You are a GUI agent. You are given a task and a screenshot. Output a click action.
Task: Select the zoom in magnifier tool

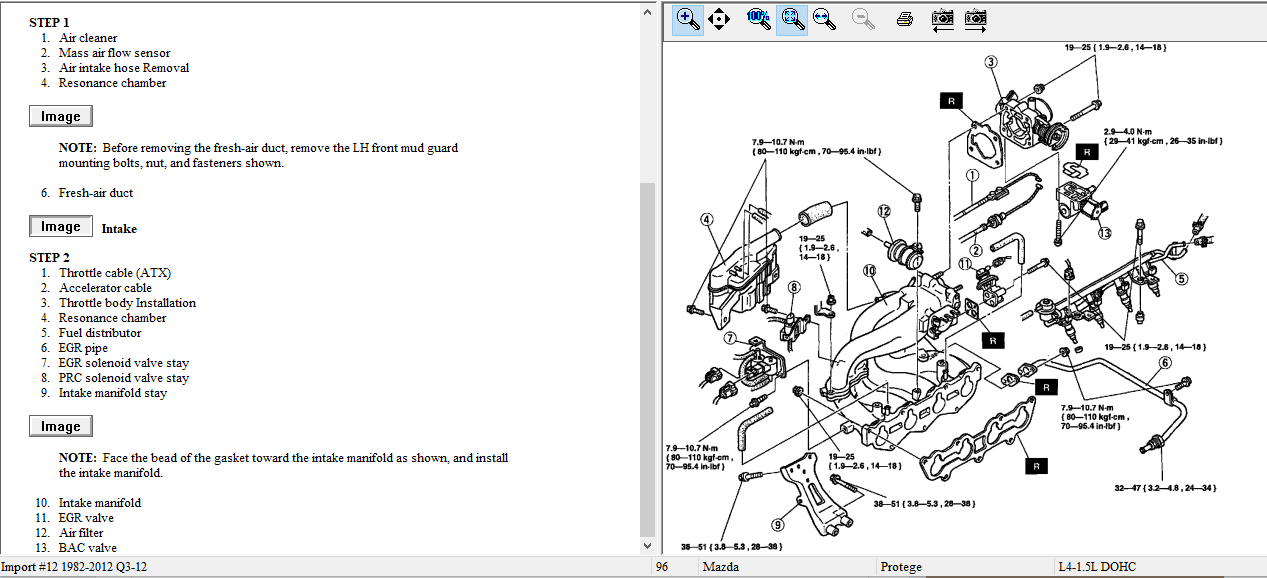click(687, 19)
